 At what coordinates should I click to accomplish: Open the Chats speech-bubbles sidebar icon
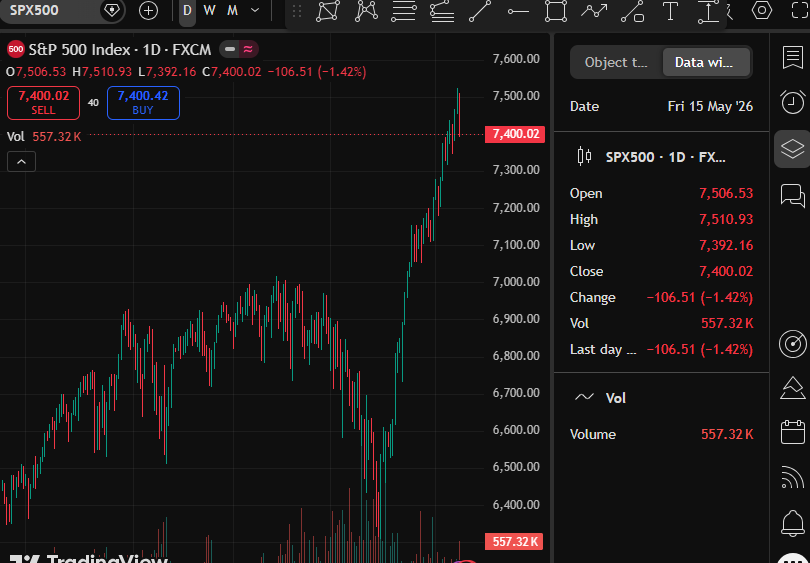pos(792,196)
